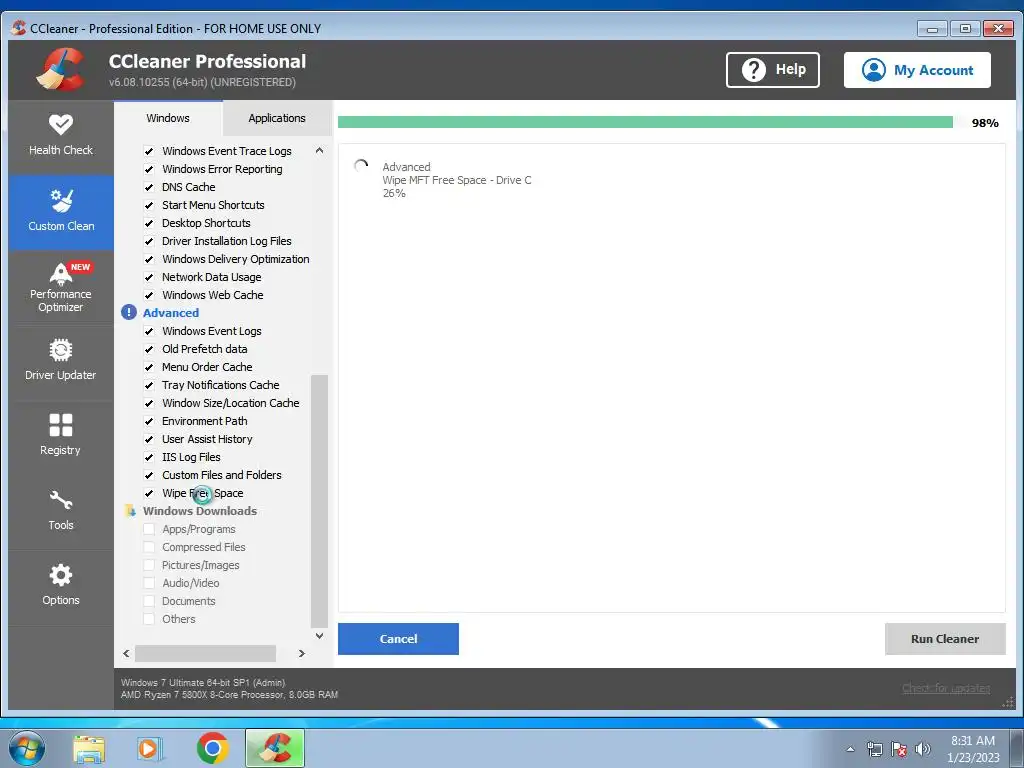This screenshot has height=768, width=1024.
Task: Click the CCleaner taskbar button
Action: click(x=274, y=748)
